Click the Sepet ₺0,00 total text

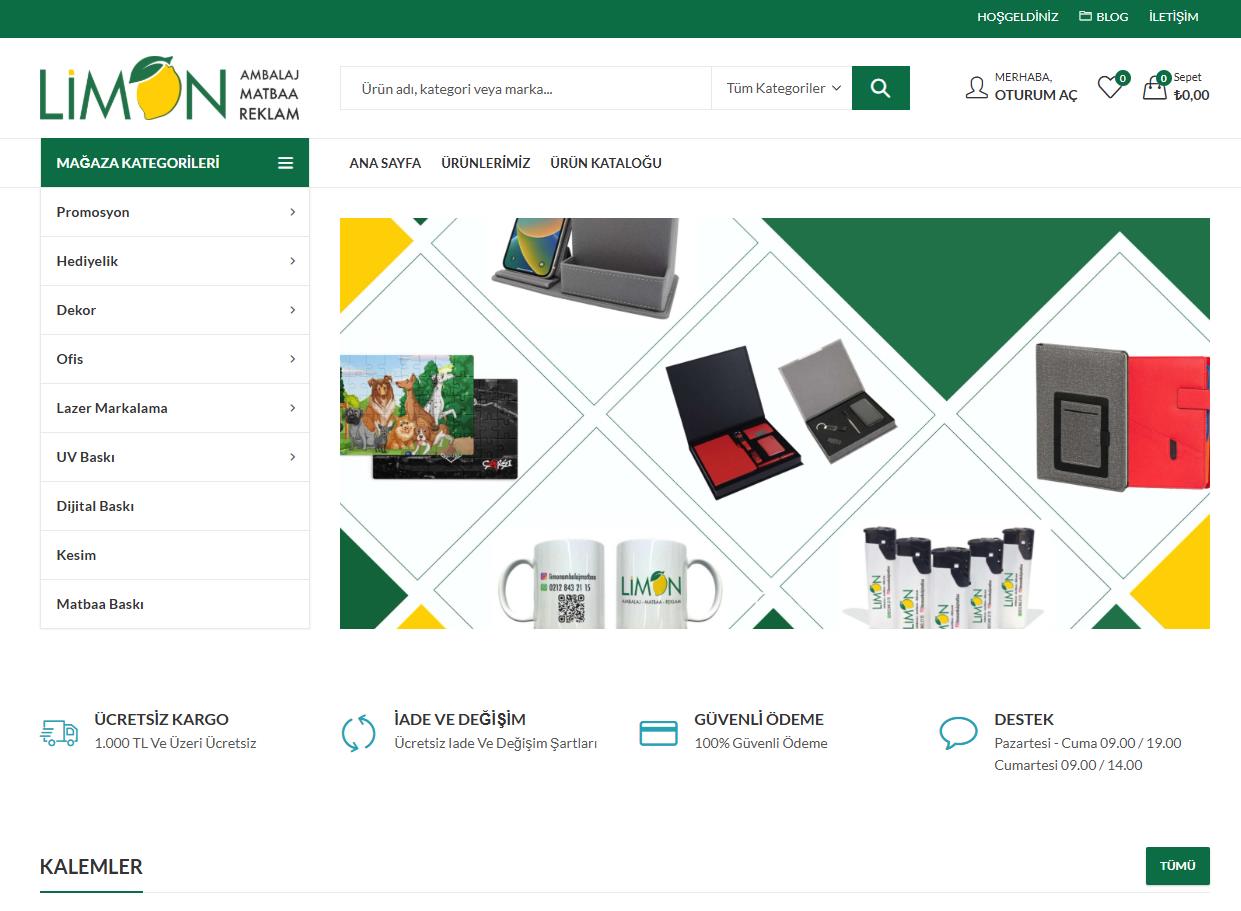tap(1190, 87)
